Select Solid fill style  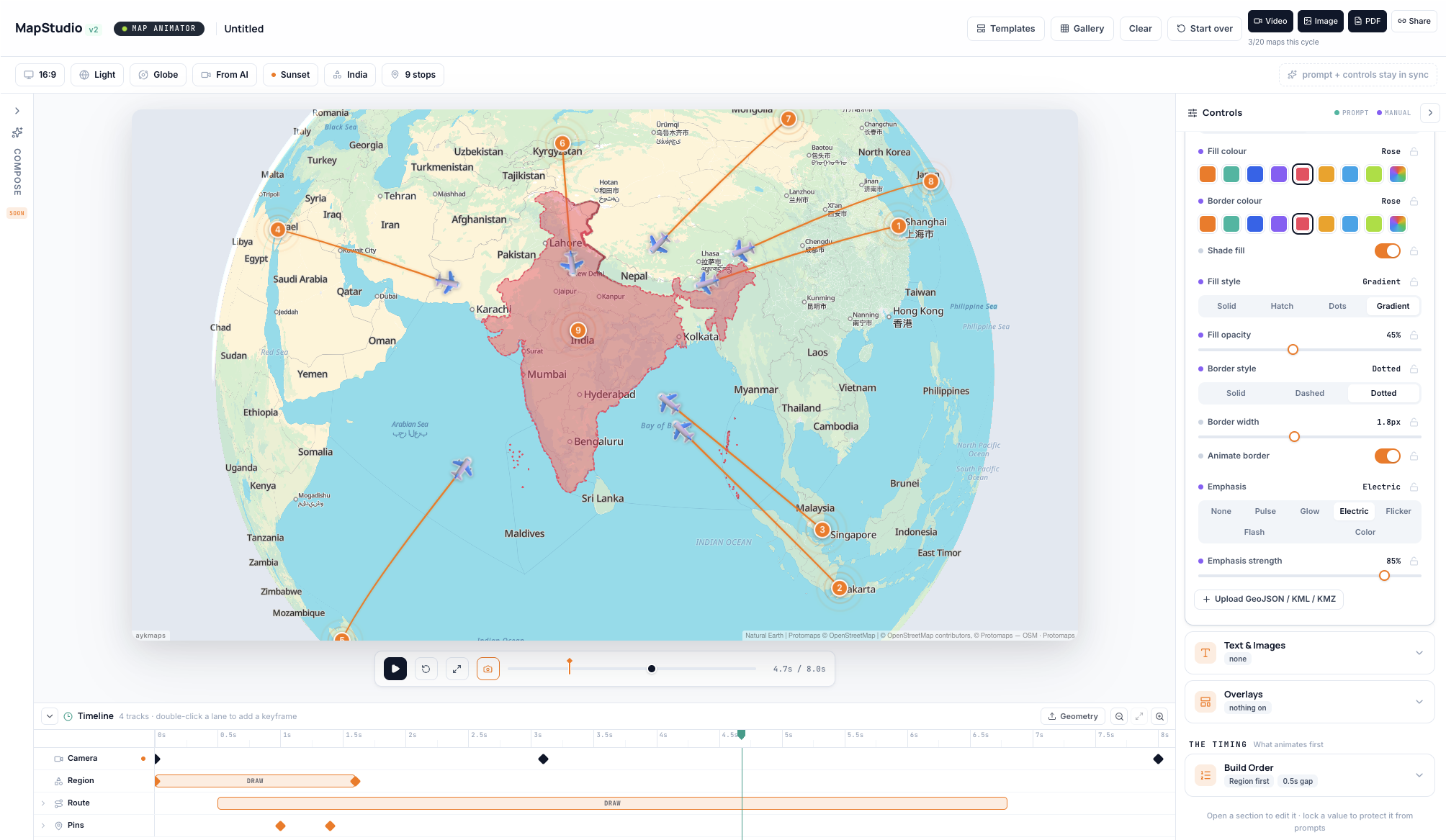(1226, 306)
